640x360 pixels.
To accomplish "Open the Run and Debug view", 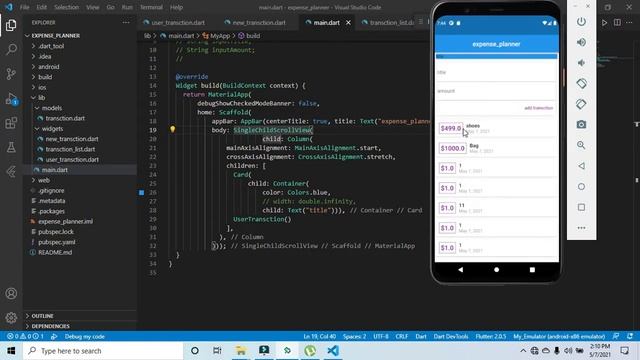I will pos(11,99).
